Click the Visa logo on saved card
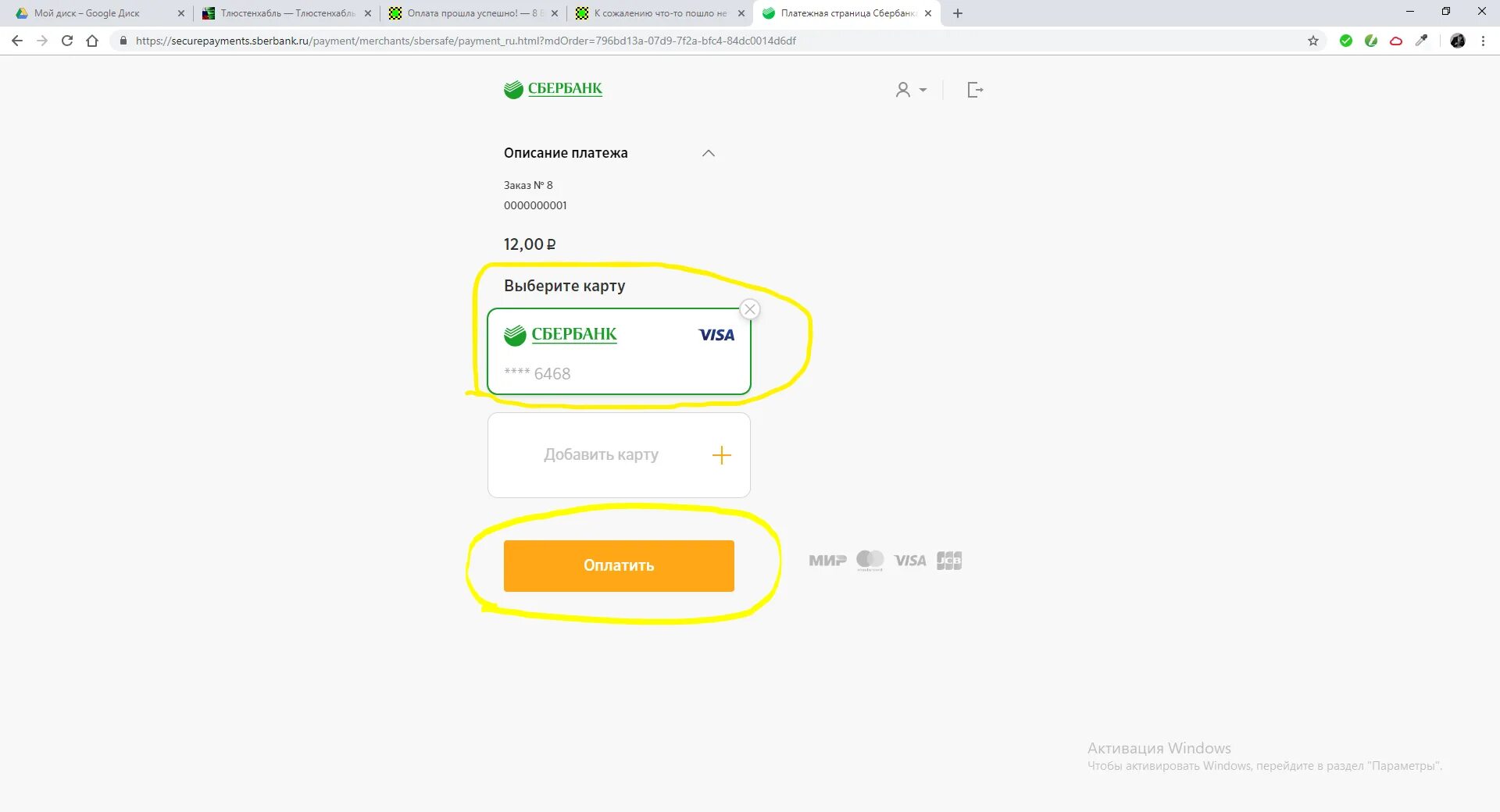1500x812 pixels. coord(716,335)
